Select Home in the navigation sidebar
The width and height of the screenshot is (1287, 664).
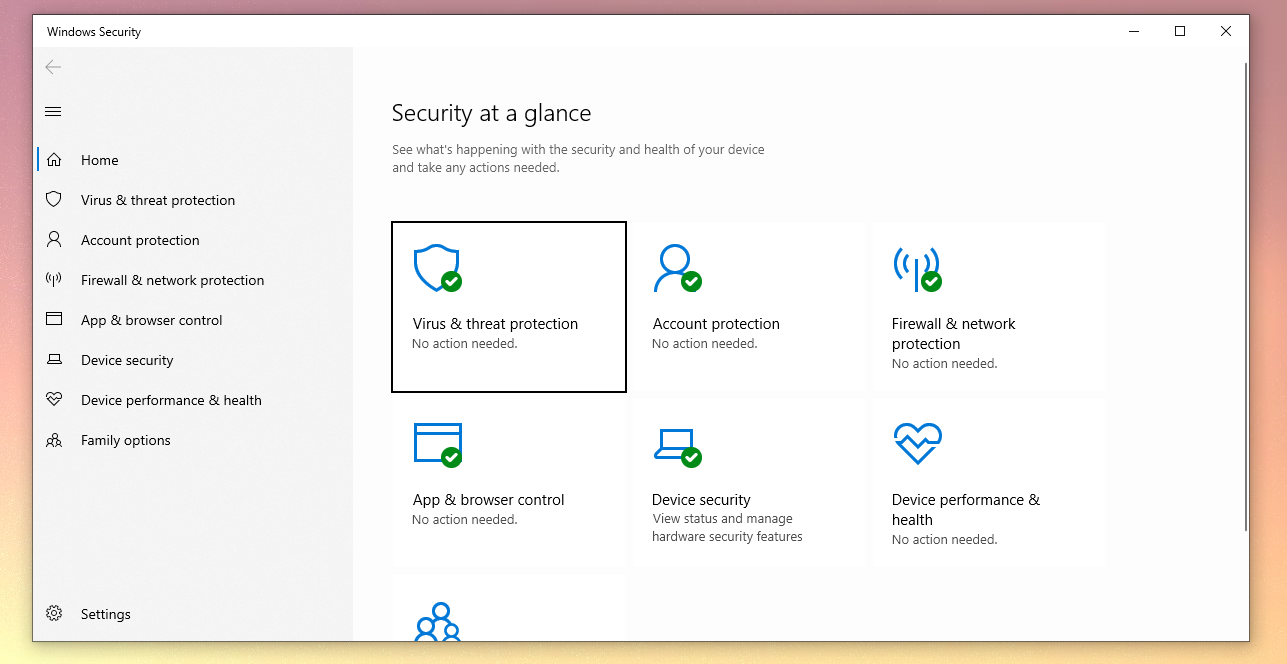pos(99,159)
